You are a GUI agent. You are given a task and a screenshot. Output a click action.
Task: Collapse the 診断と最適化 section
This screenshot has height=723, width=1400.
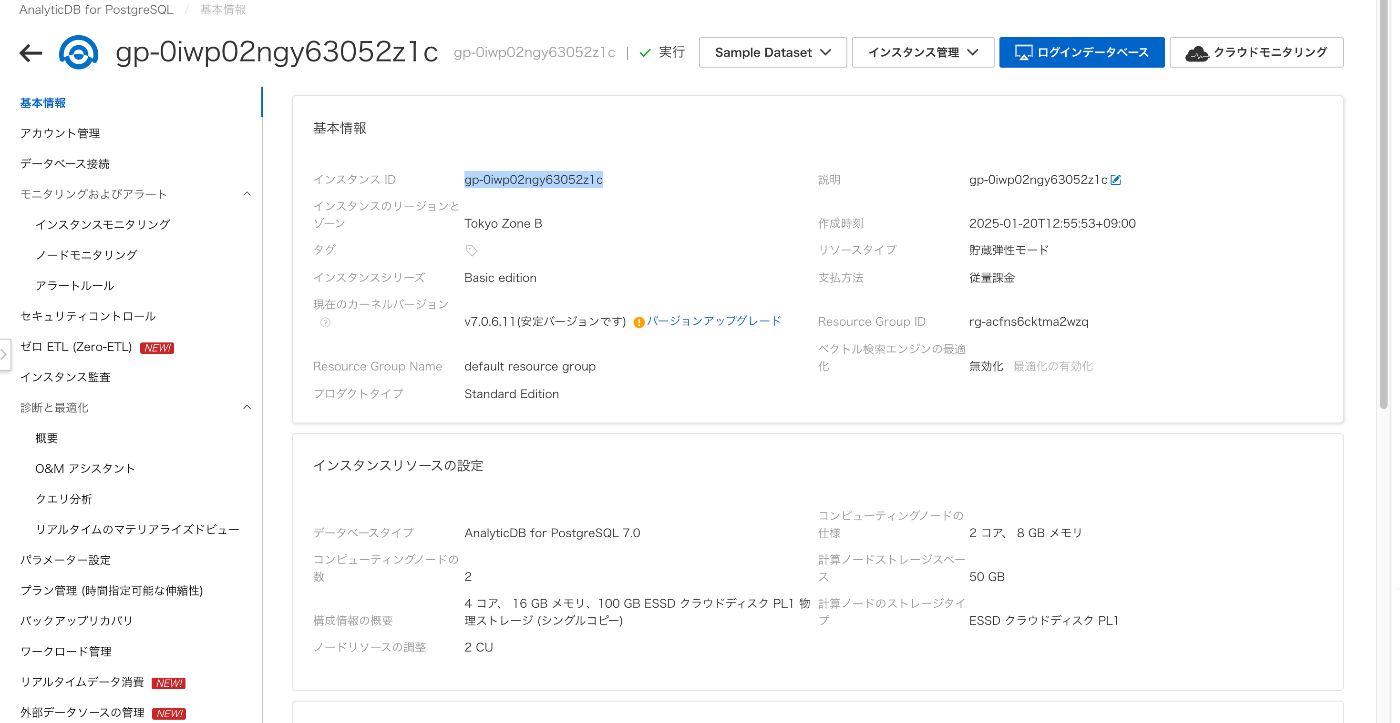pos(247,407)
